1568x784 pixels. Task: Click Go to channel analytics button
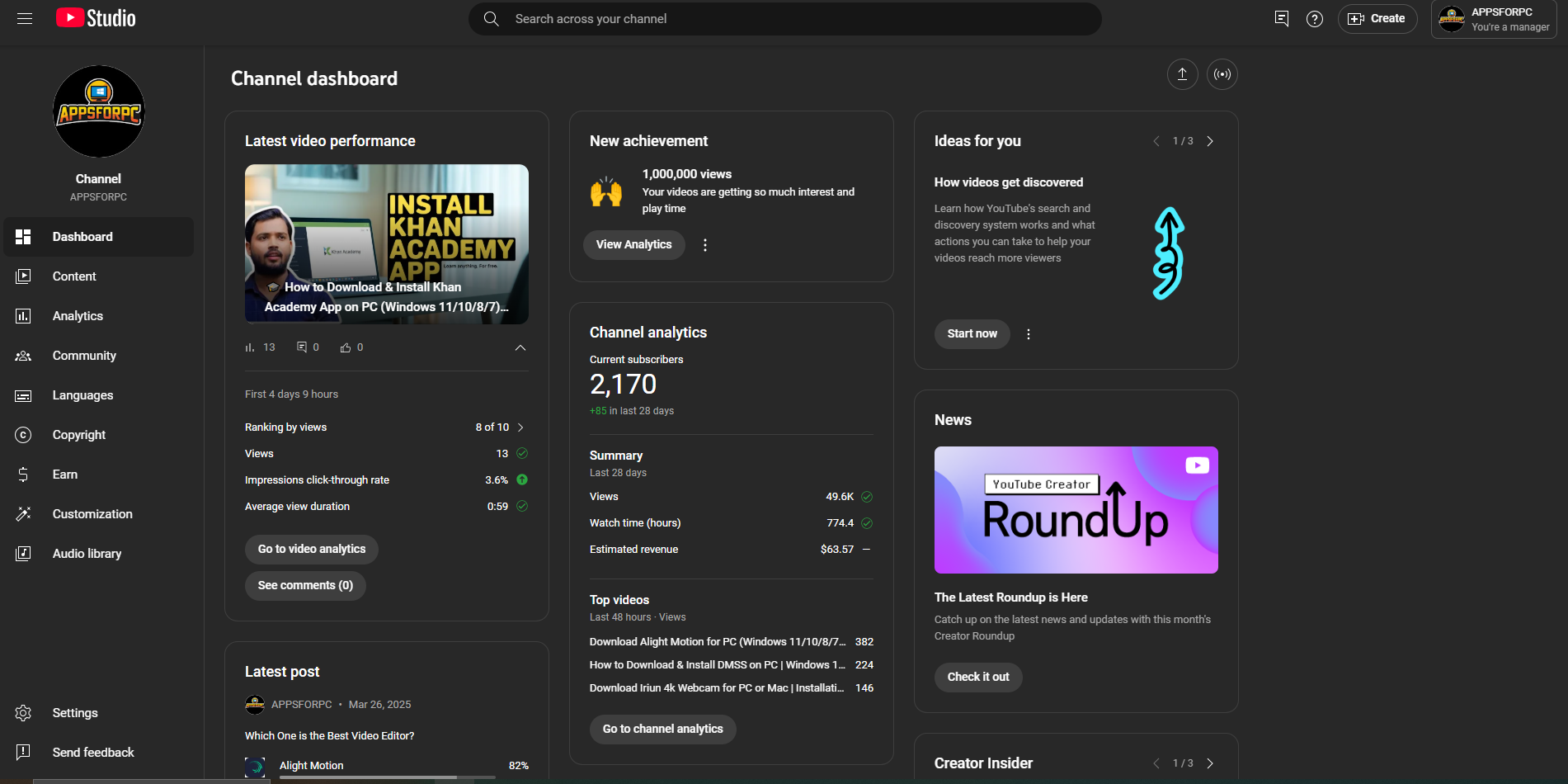(x=663, y=730)
